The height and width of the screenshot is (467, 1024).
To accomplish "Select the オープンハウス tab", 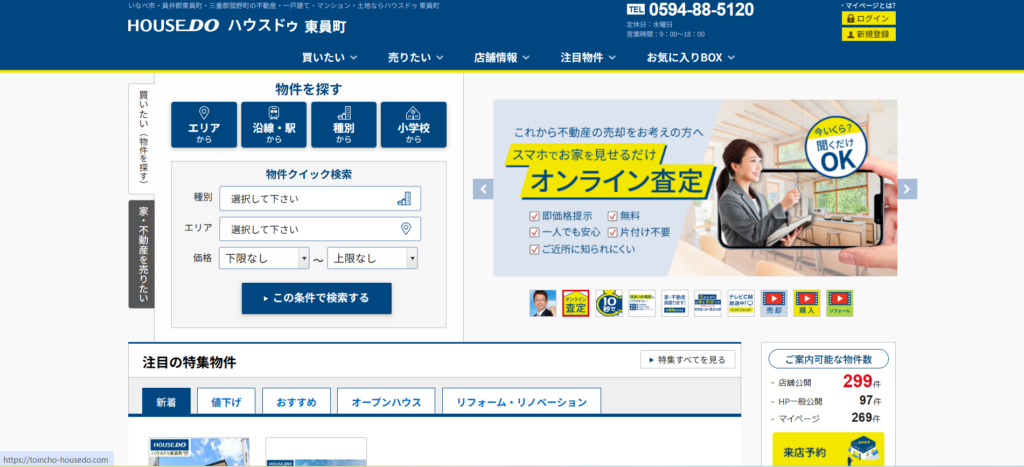I will click(387, 402).
